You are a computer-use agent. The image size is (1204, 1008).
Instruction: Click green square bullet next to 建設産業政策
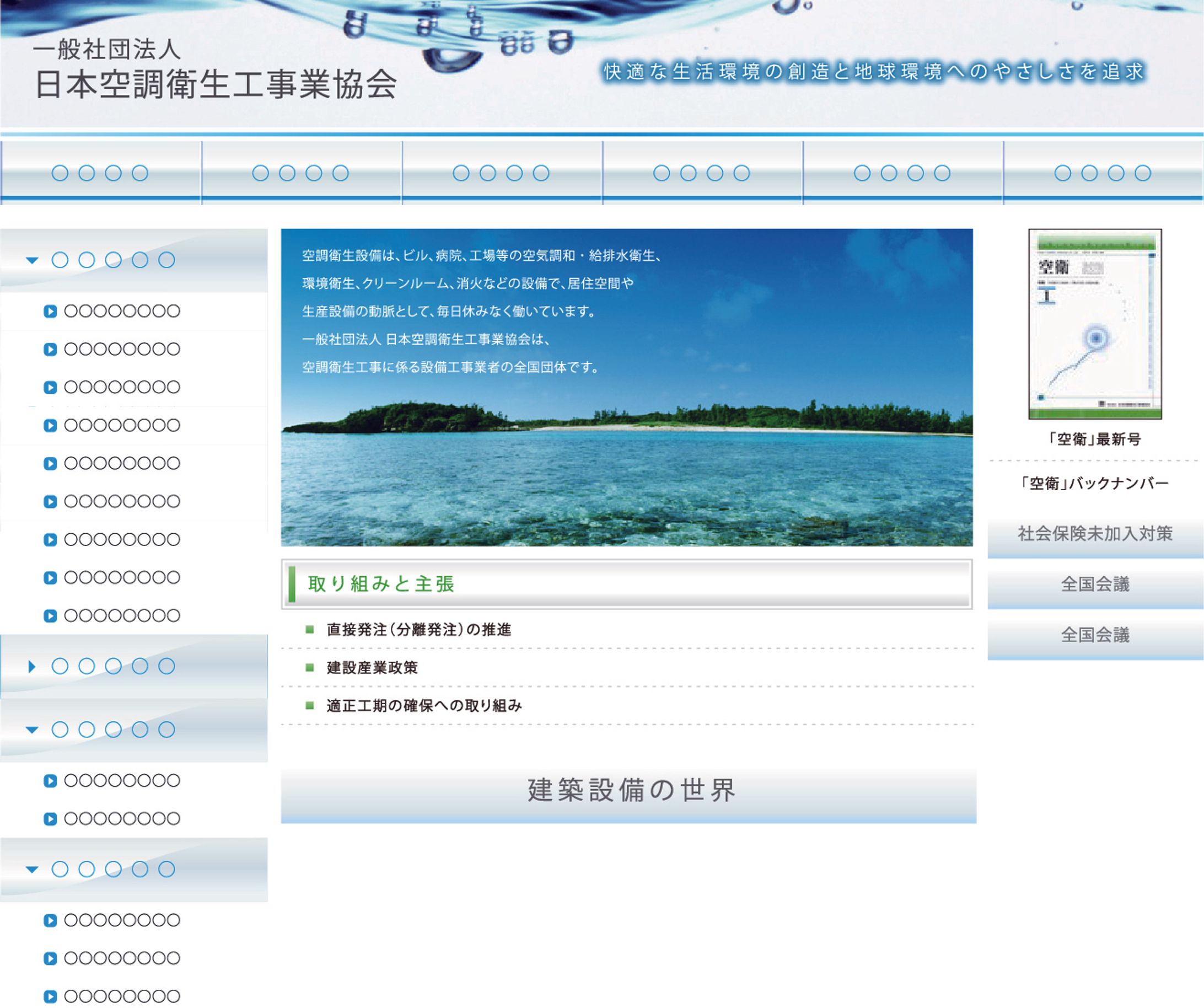tap(310, 667)
